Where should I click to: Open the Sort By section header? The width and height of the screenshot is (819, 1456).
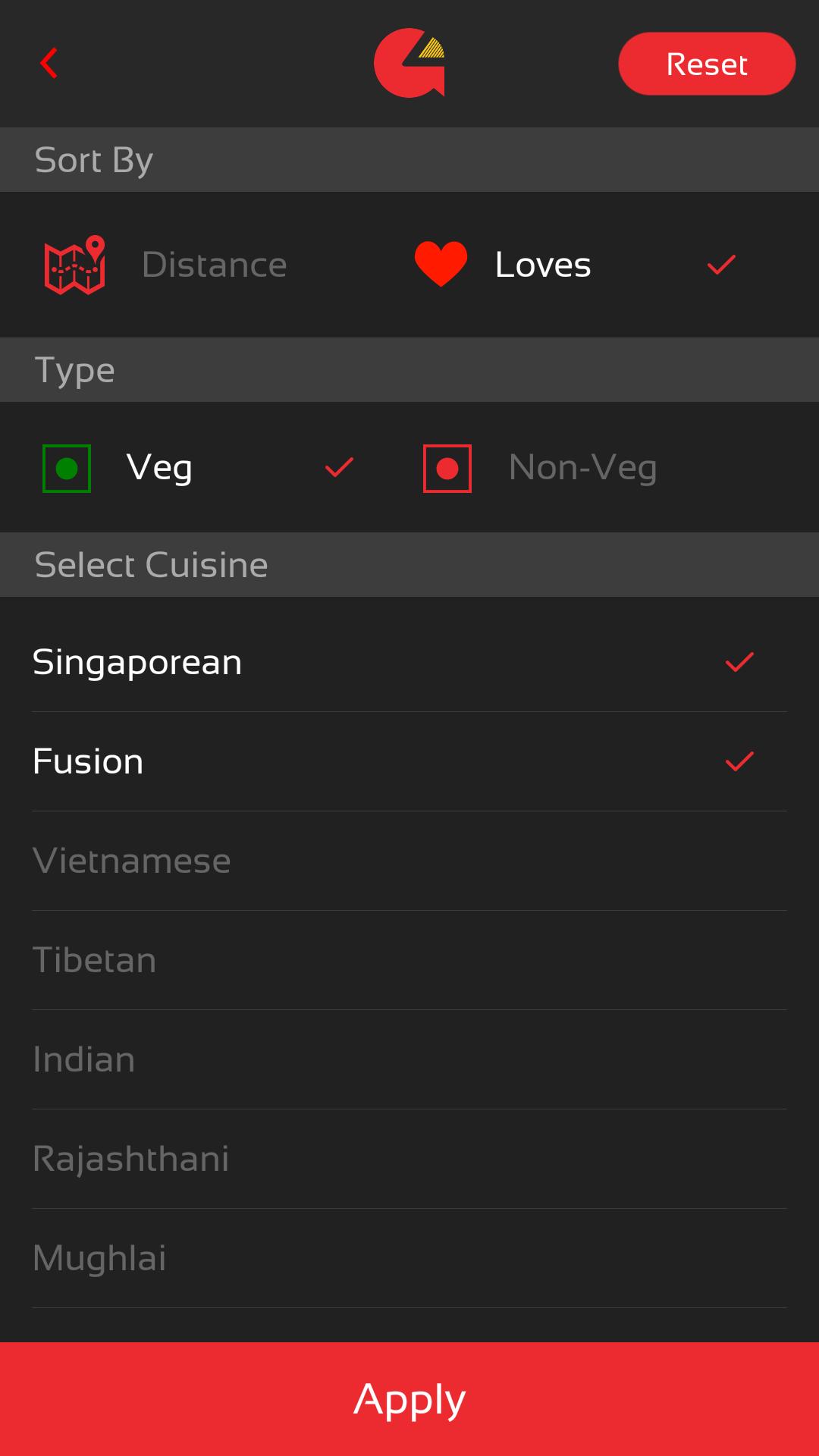pyautogui.click(x=93, y=159)
